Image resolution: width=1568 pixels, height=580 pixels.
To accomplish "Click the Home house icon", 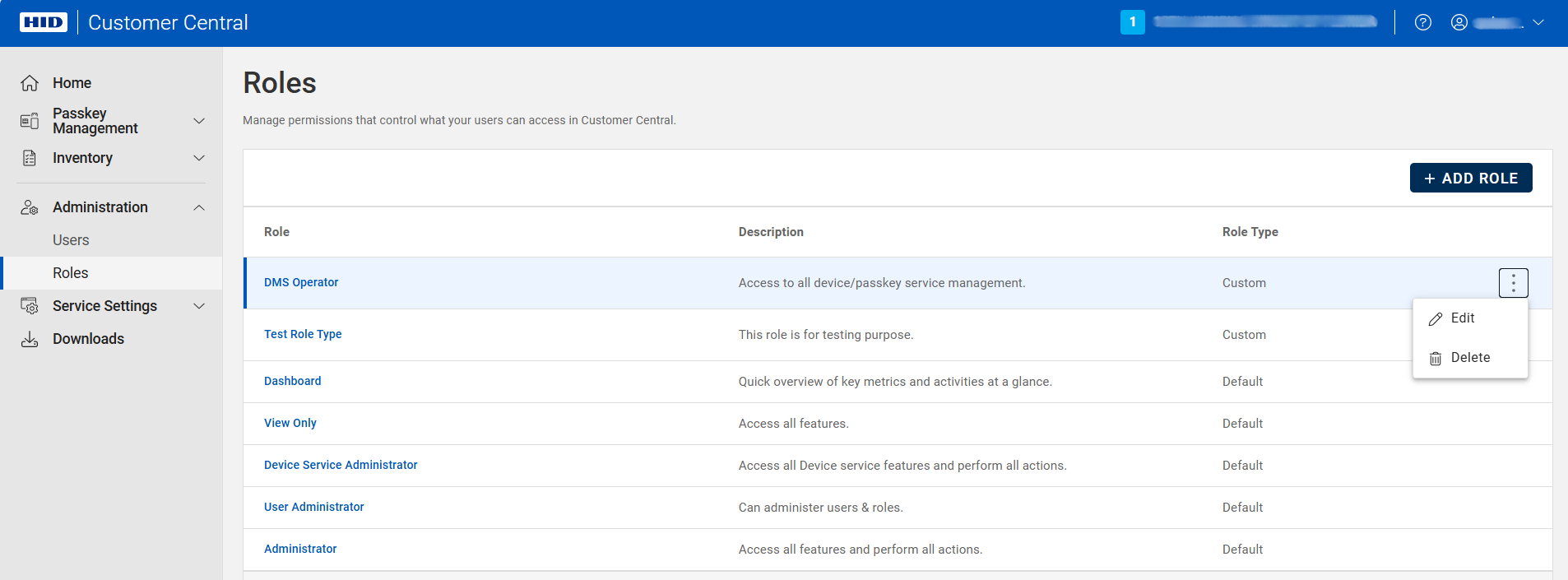I will pyautogui.click(x=30, y=83).
